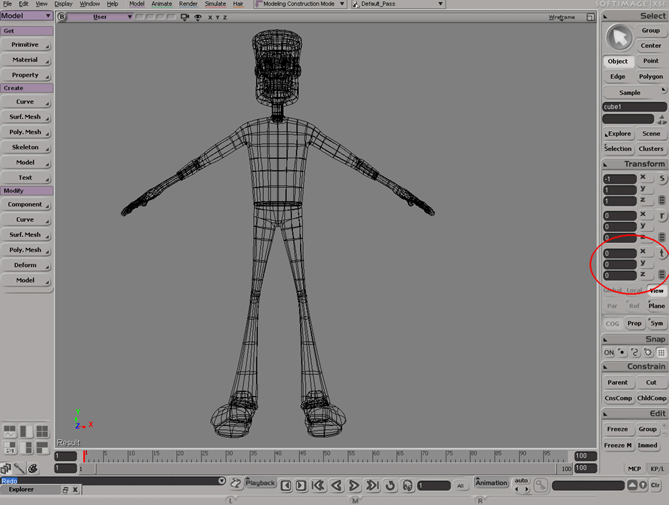
Task: Toggle Sym symmetry mode
Action: (x=656, y=323)
